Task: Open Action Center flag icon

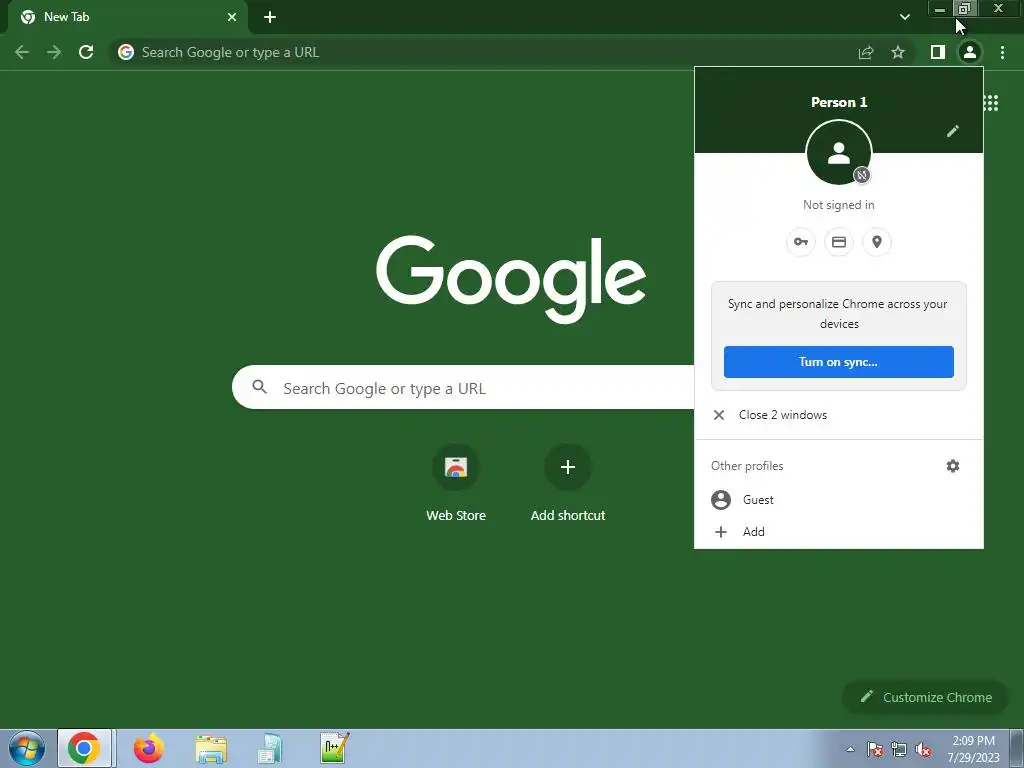Action: tap(875, 749)
